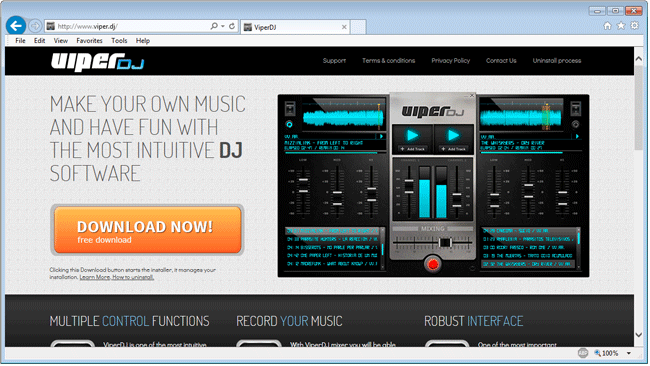650x366 pixels.
Task: Click the How to uninstall link
Action: (133, 277)
